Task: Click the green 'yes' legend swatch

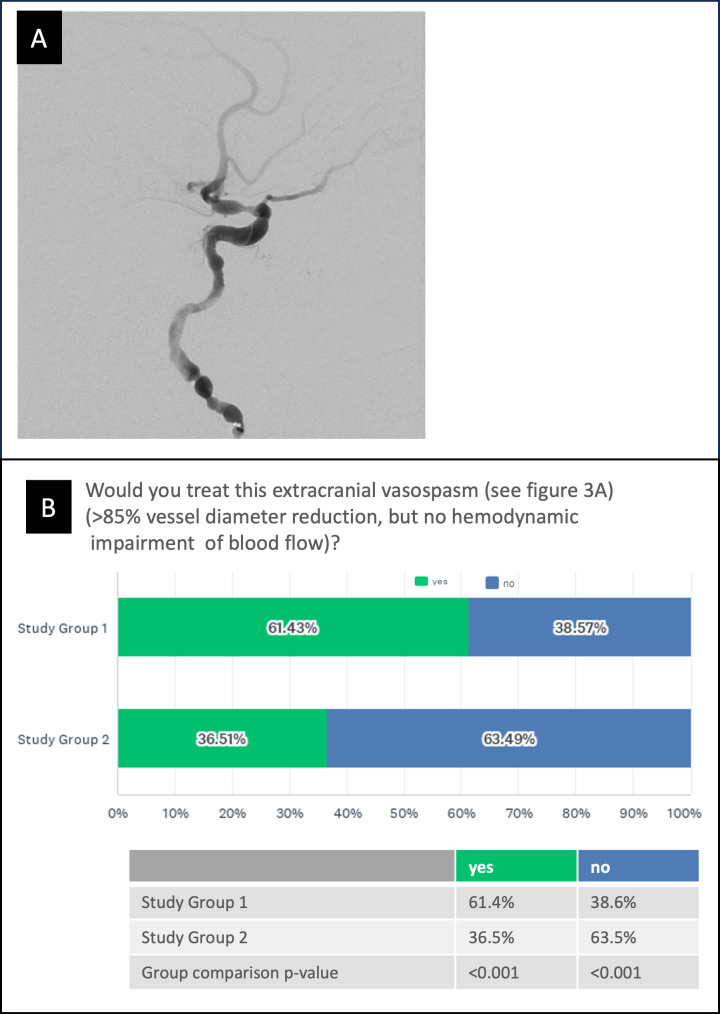Action: [x=421, y=580]
